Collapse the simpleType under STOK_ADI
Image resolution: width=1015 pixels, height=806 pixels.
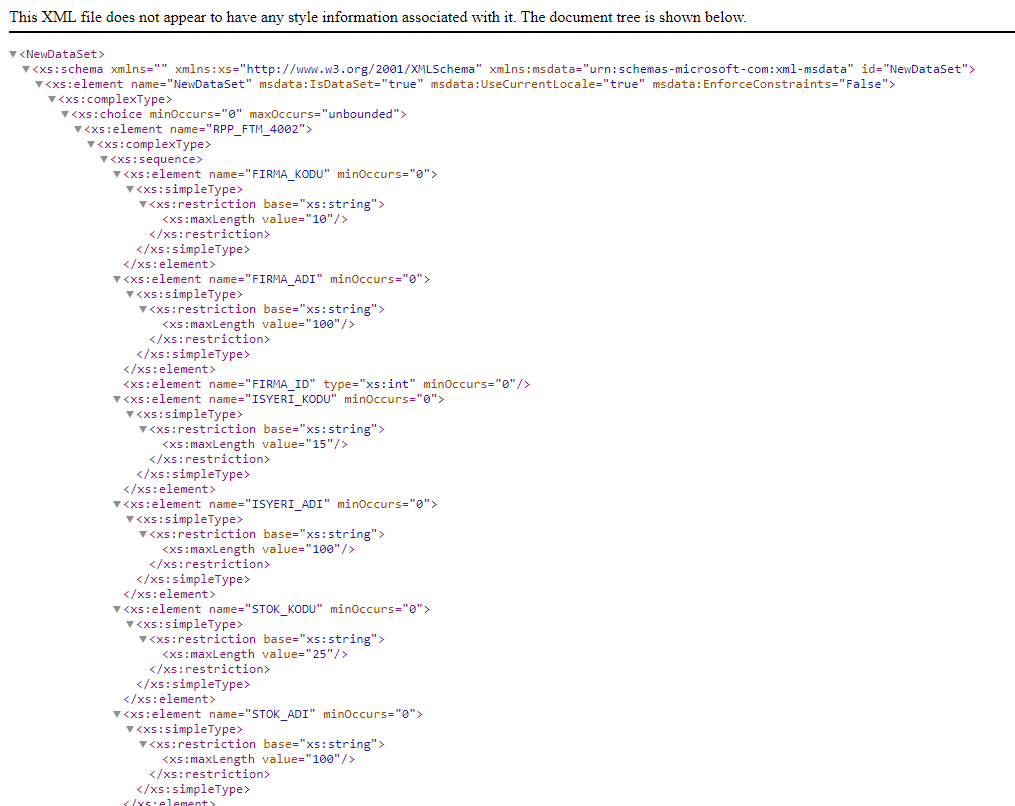(x=130, y=729)
